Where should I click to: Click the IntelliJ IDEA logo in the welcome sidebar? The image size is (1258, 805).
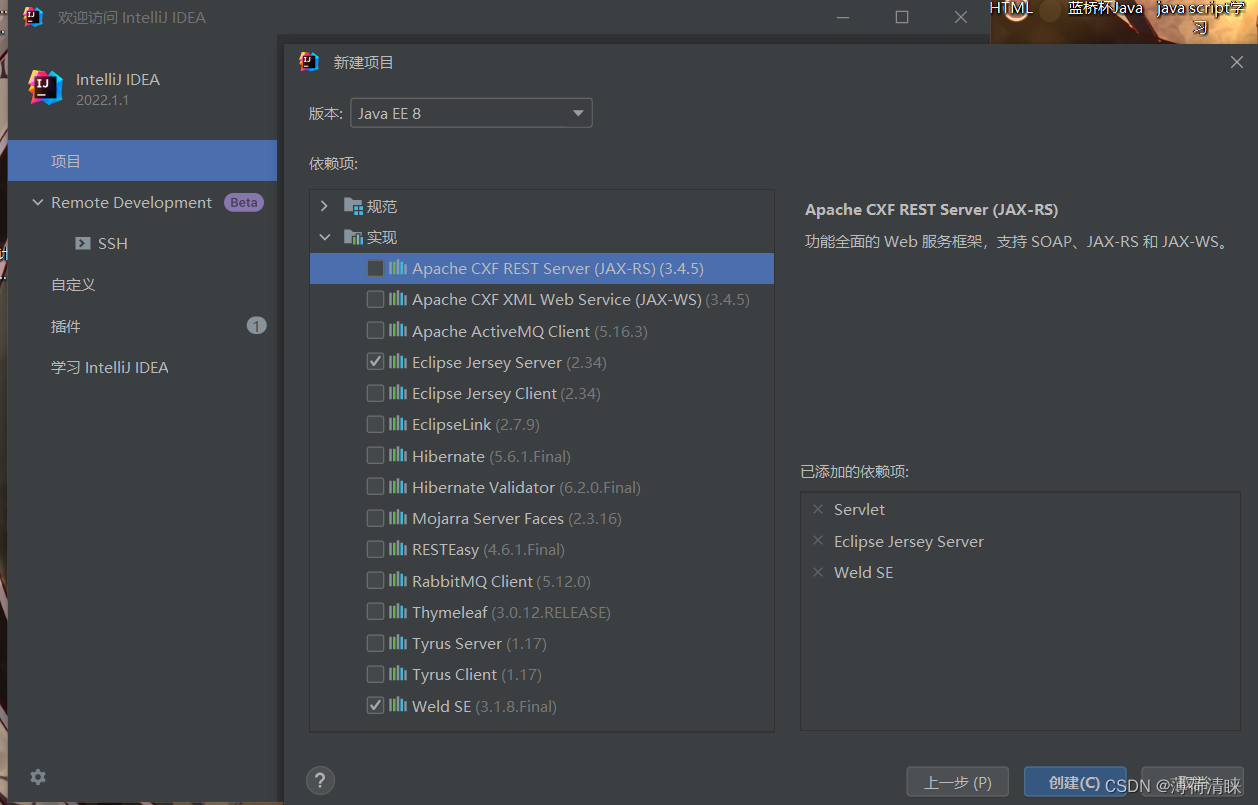click(x=46, y=88)
